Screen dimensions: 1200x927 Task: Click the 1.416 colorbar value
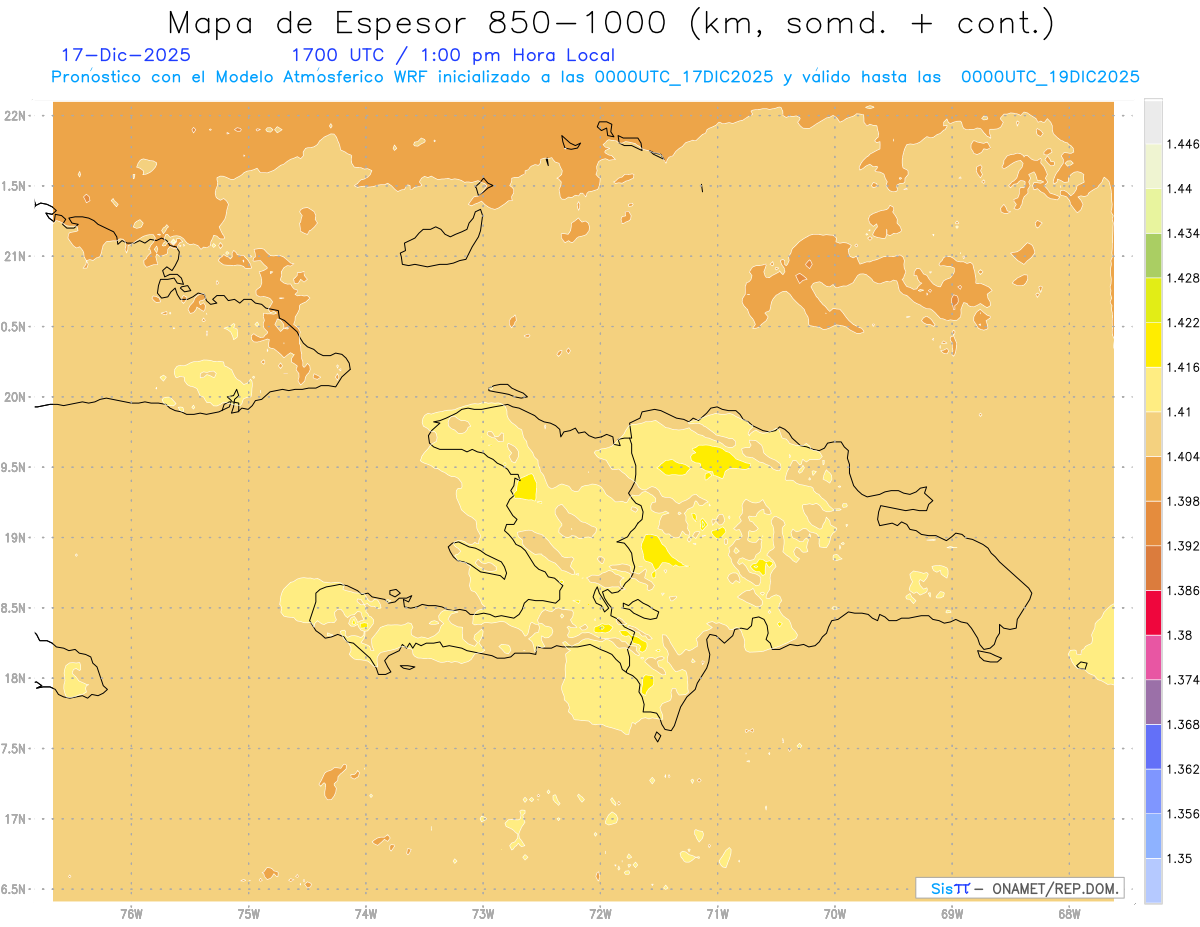click(x=1182, y=367)
